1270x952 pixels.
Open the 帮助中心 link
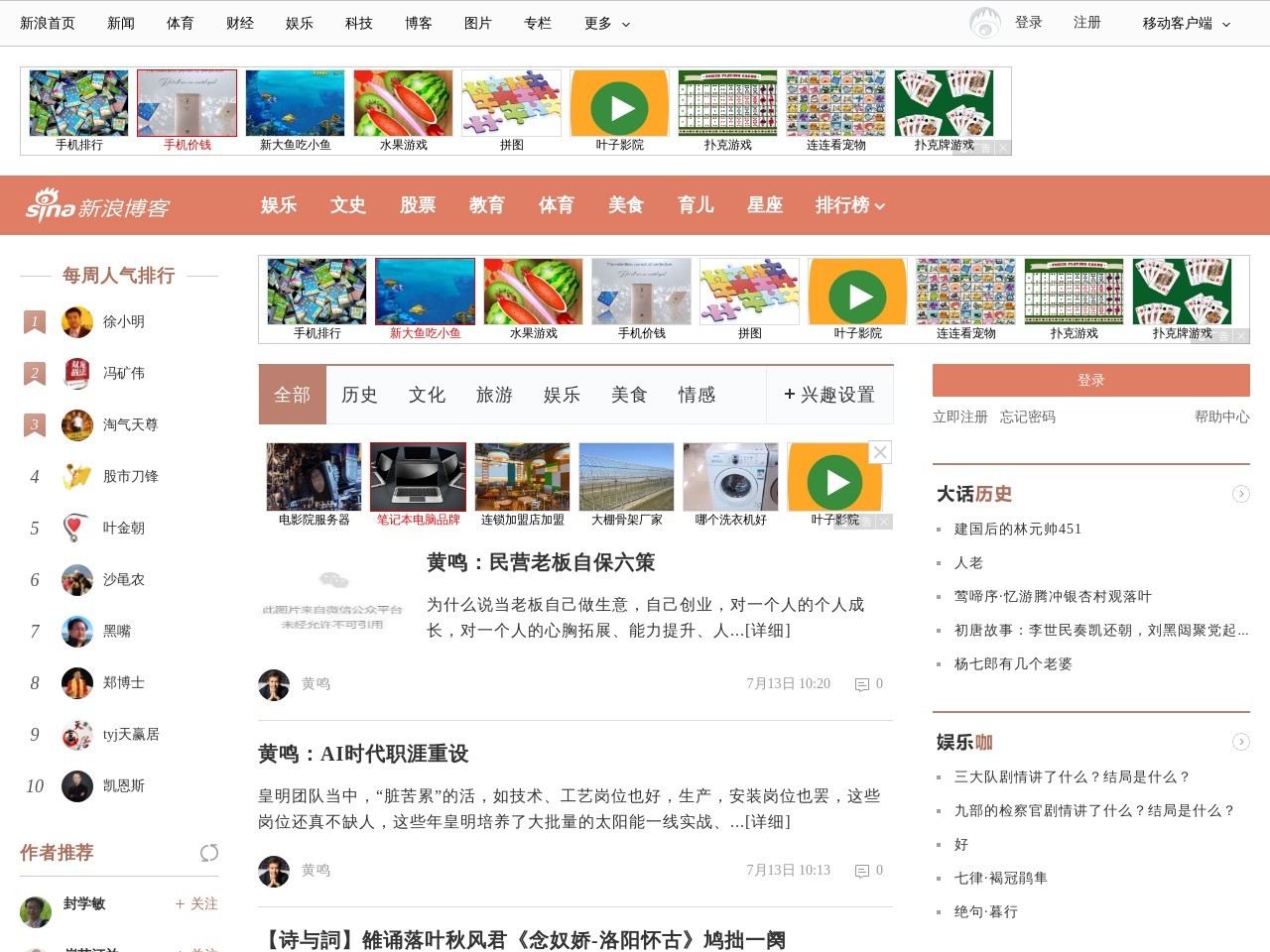(x=1222, y=417)
